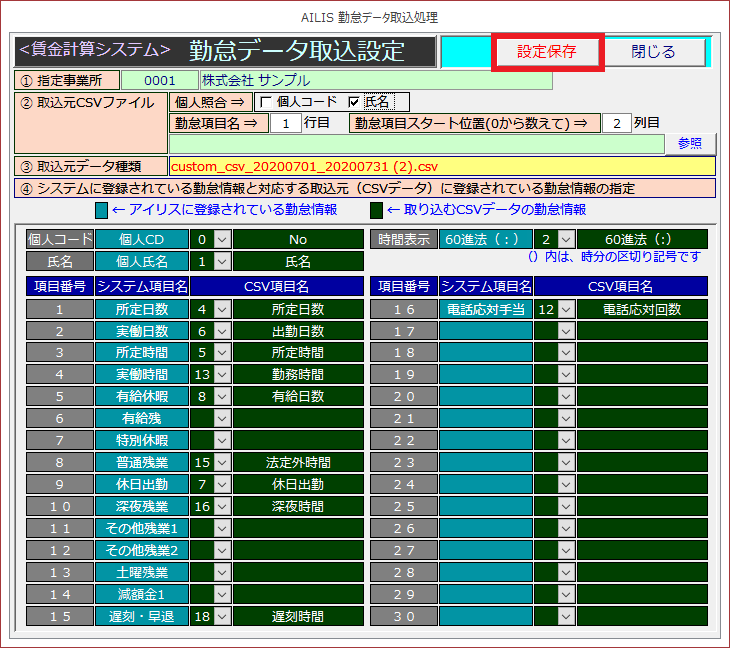Image resolution: width=730 pixels, height=648 pixels.
Task: Open the 個人氏名 column dropdown
Action: click(222, 261)
